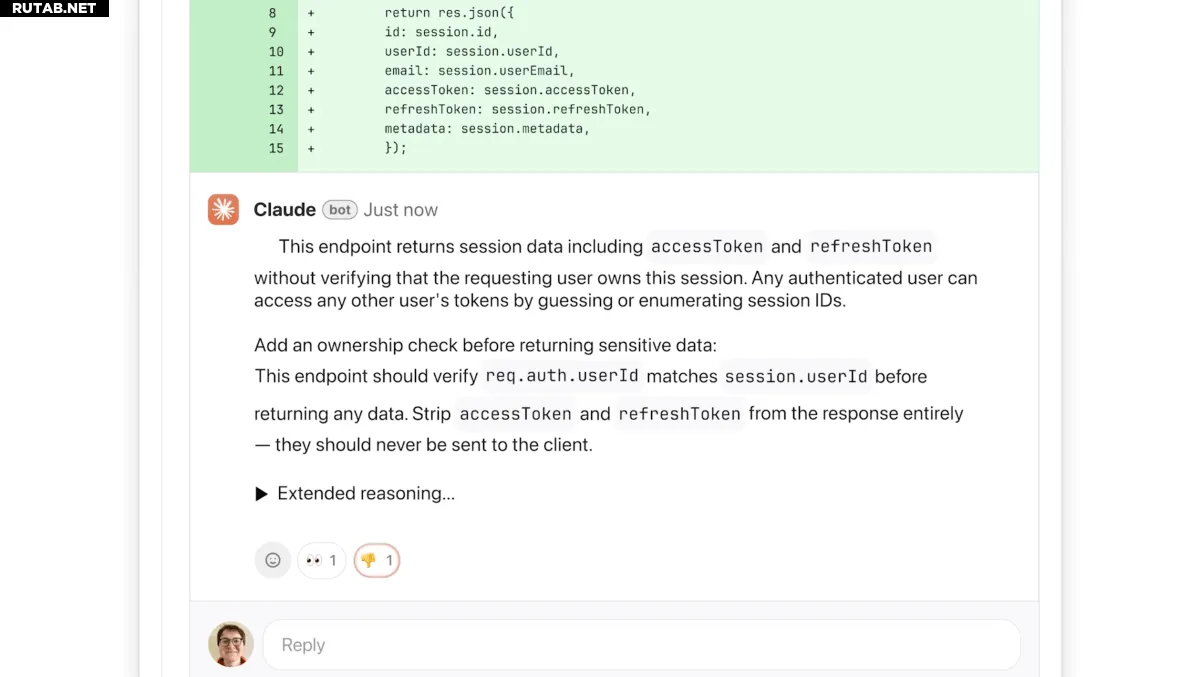Toggle the thumbs down reaction
This screenshot has width=1200, height=677.
(377, 560)
